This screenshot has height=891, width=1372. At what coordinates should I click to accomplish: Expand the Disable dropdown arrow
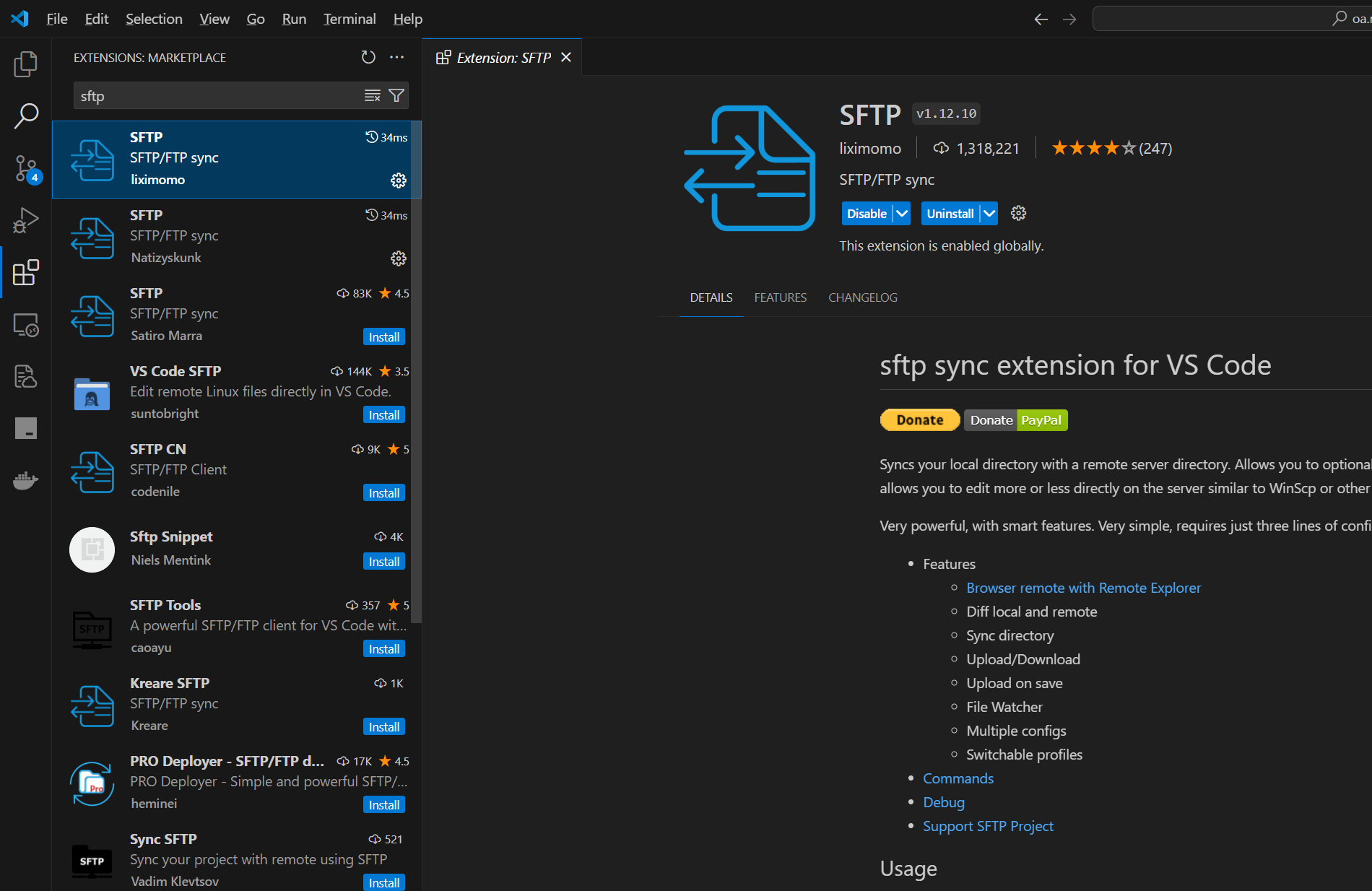click(902, 213)
